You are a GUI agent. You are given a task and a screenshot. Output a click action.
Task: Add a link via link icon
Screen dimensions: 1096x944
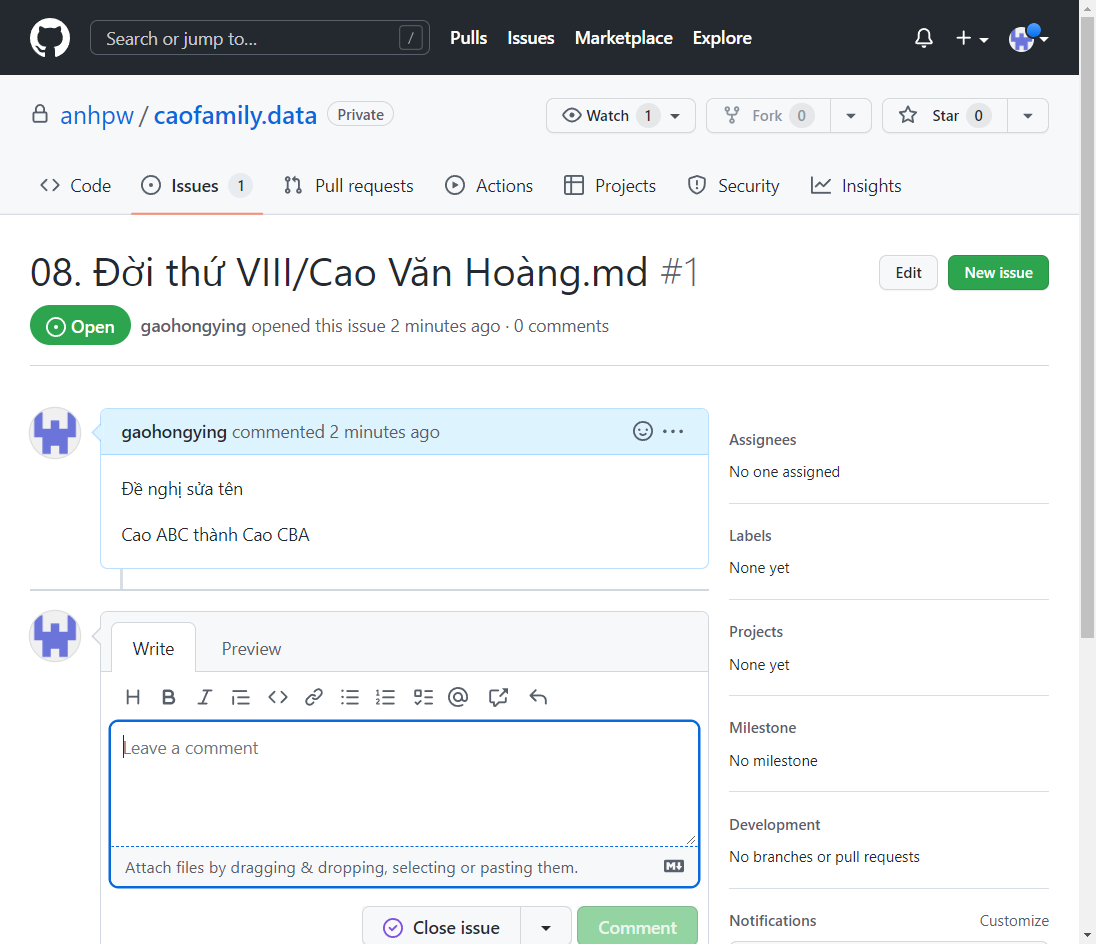pos(314,697)
